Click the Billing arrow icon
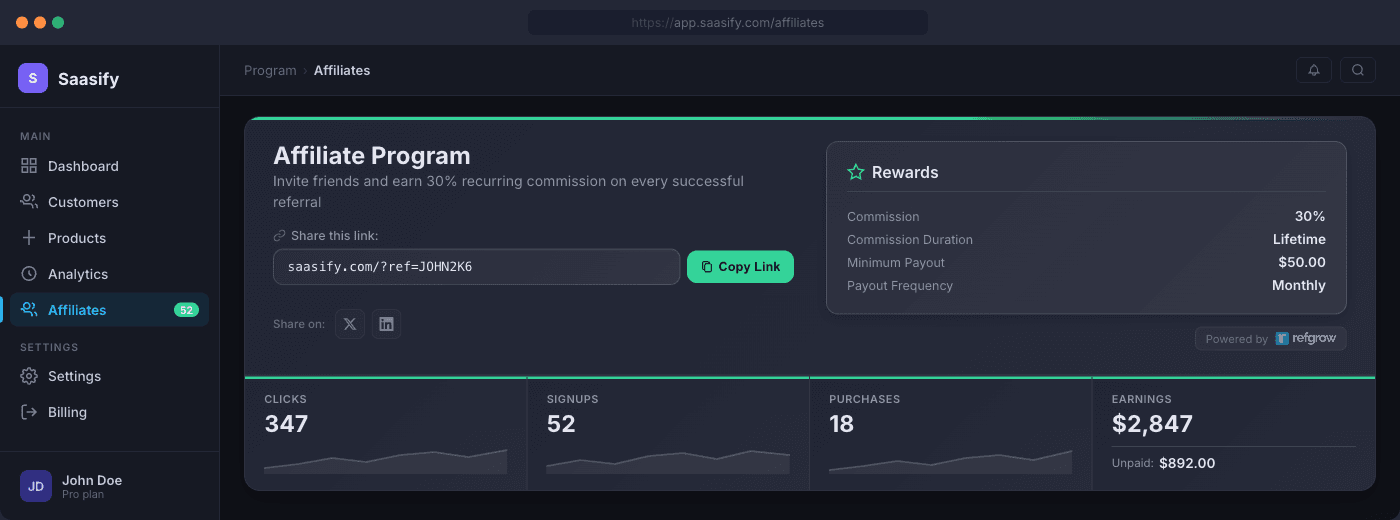 pyautogui.click(x=29, y=412)
